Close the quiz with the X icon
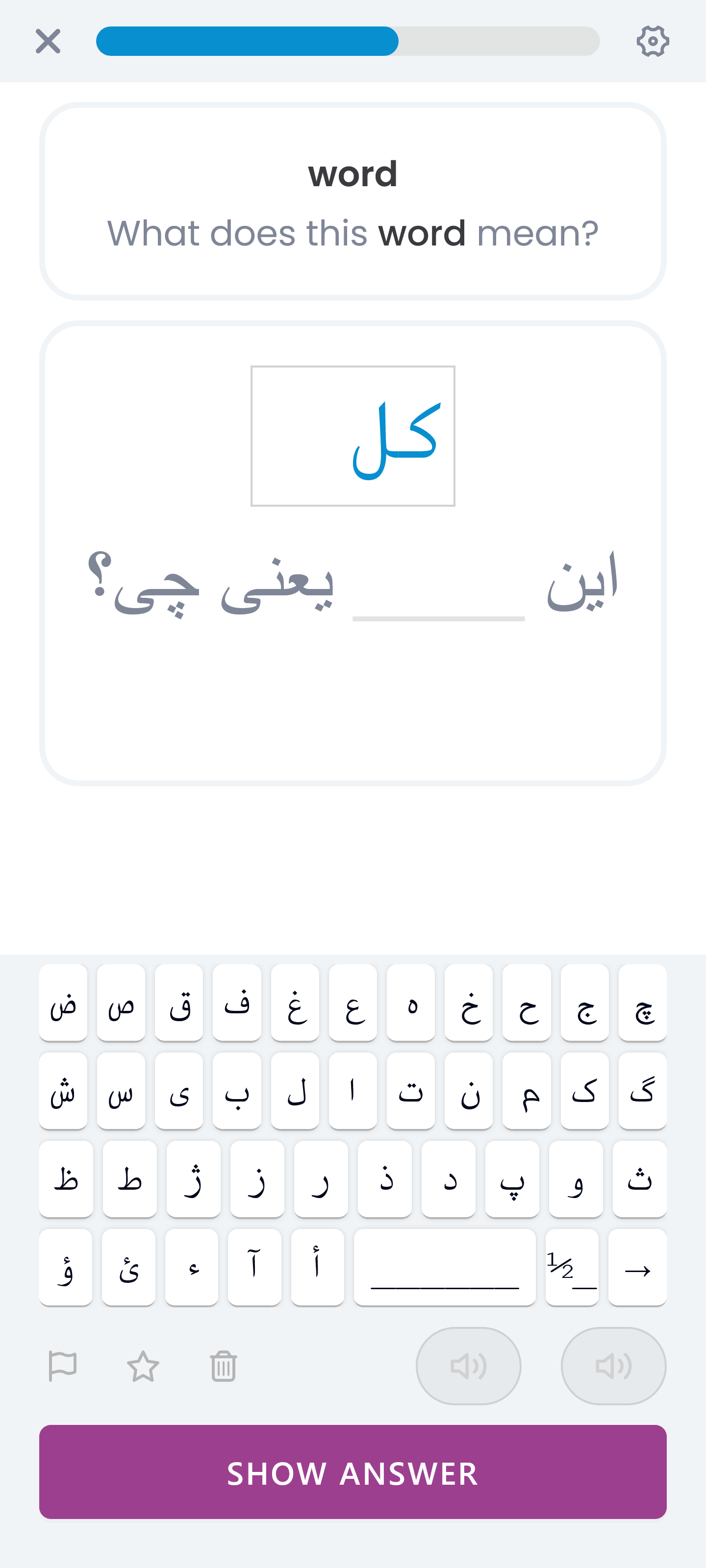The width and height of the screenshot is (706, 1568). tap(48, 41)
